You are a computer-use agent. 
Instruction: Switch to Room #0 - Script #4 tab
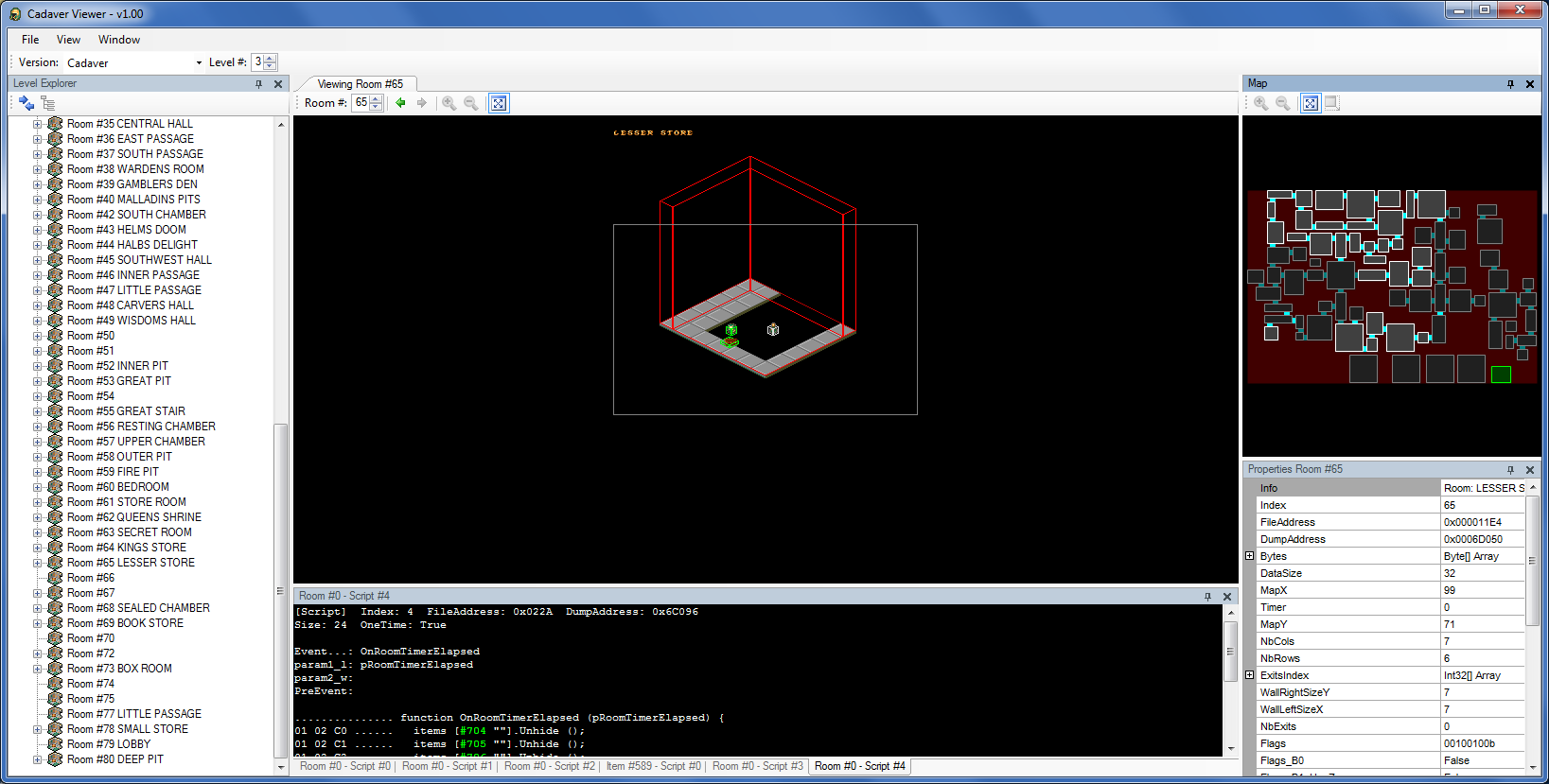point(860,766)
